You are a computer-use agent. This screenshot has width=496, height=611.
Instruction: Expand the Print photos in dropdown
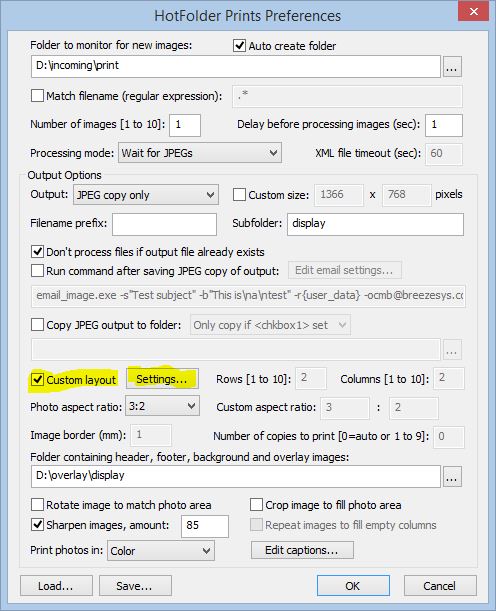[161, 550]
